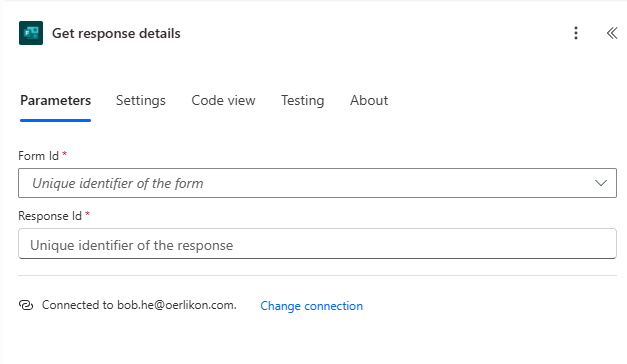Click the connection link icon beside Connected to
This screenshot has width=627, height=364.
click(x=26, y=305)
